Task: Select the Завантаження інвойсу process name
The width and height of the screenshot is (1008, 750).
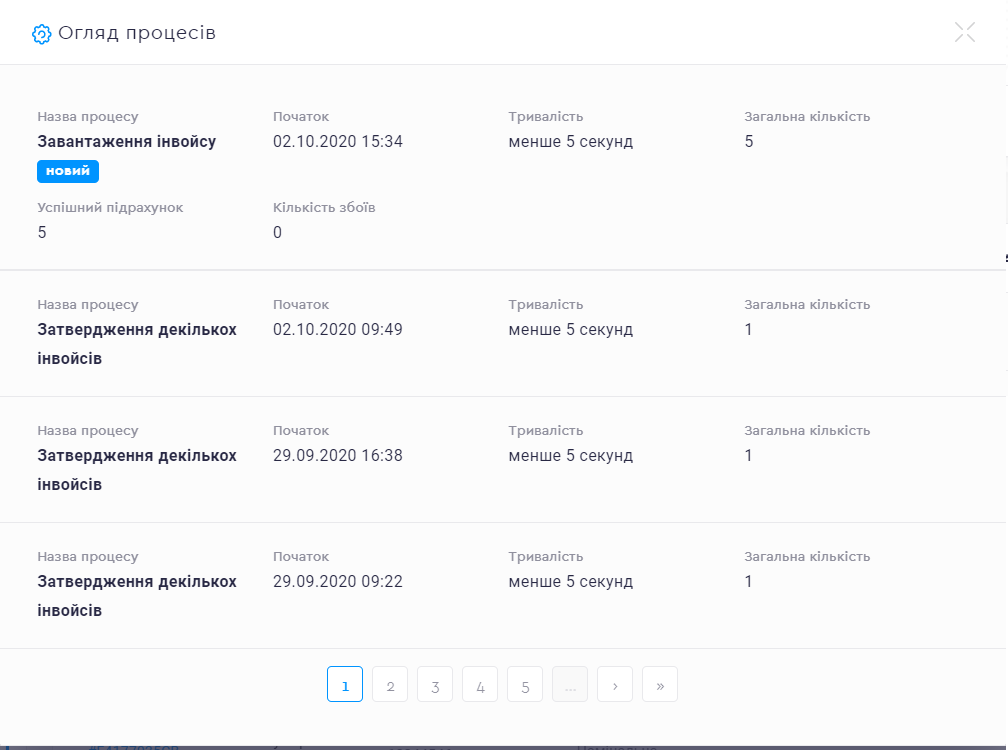Action: coord(127,142)
